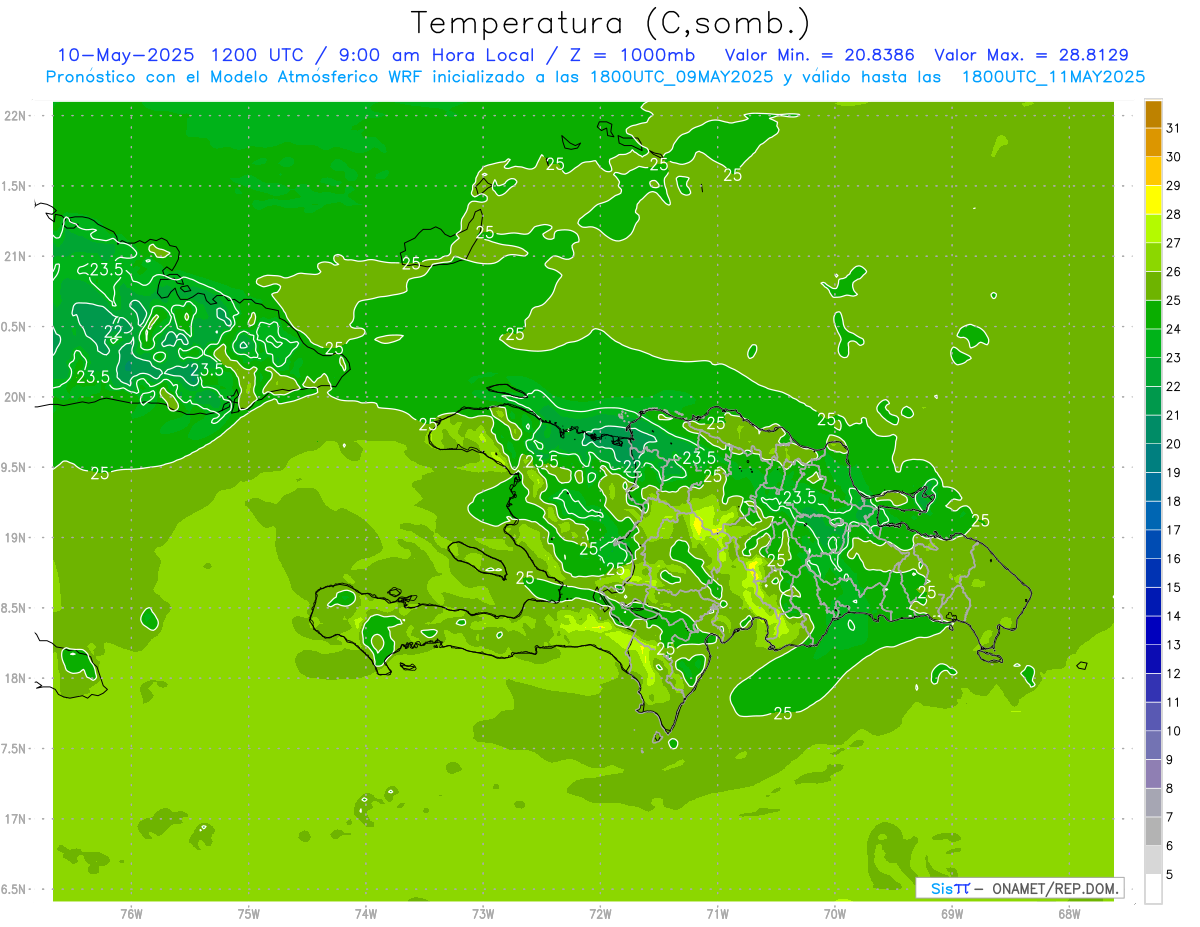Click the 17N latitude label
The width and height of the screenshot is (1200, 927).
[x=17, y=819]
